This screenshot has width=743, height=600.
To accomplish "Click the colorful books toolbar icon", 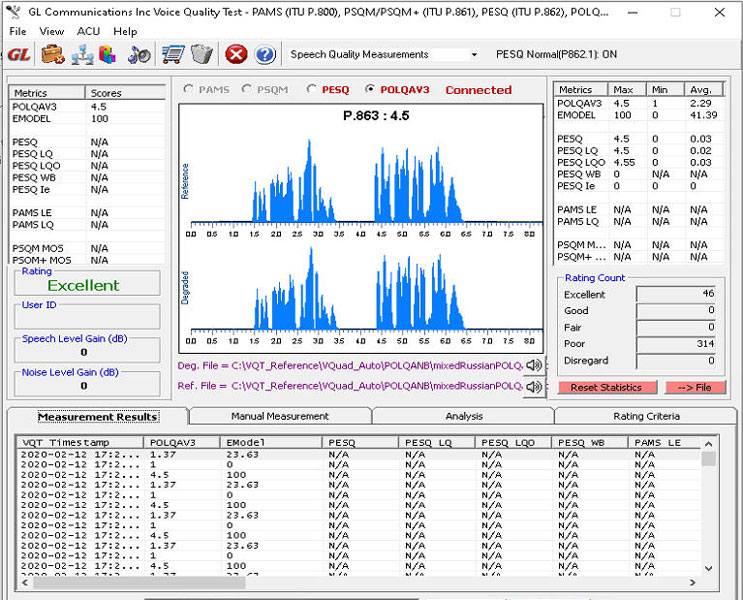I will click(108, 55).
